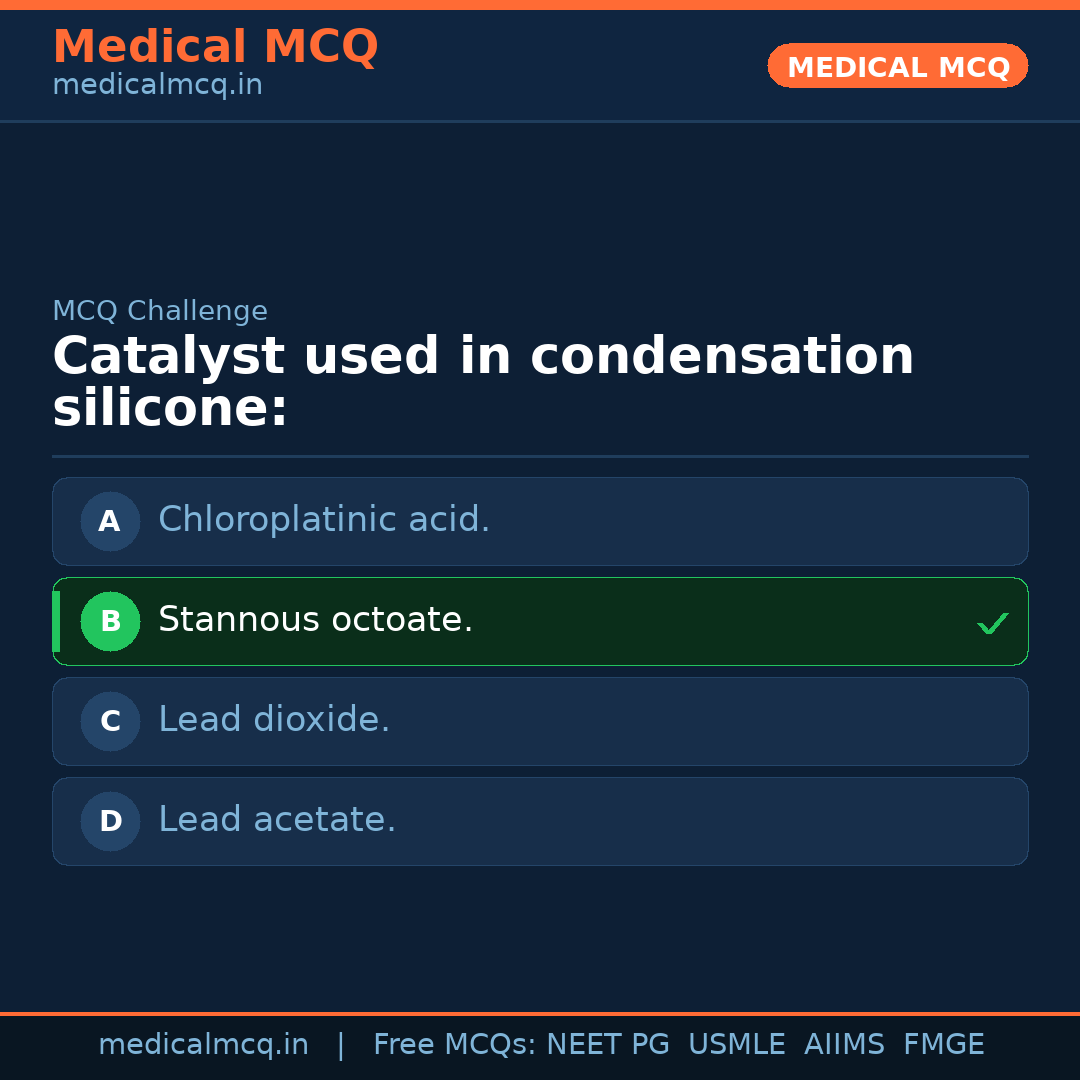The image size is (1080, 1080).
Task: Click the green checkmark icon
Action: tap(992, 623)
